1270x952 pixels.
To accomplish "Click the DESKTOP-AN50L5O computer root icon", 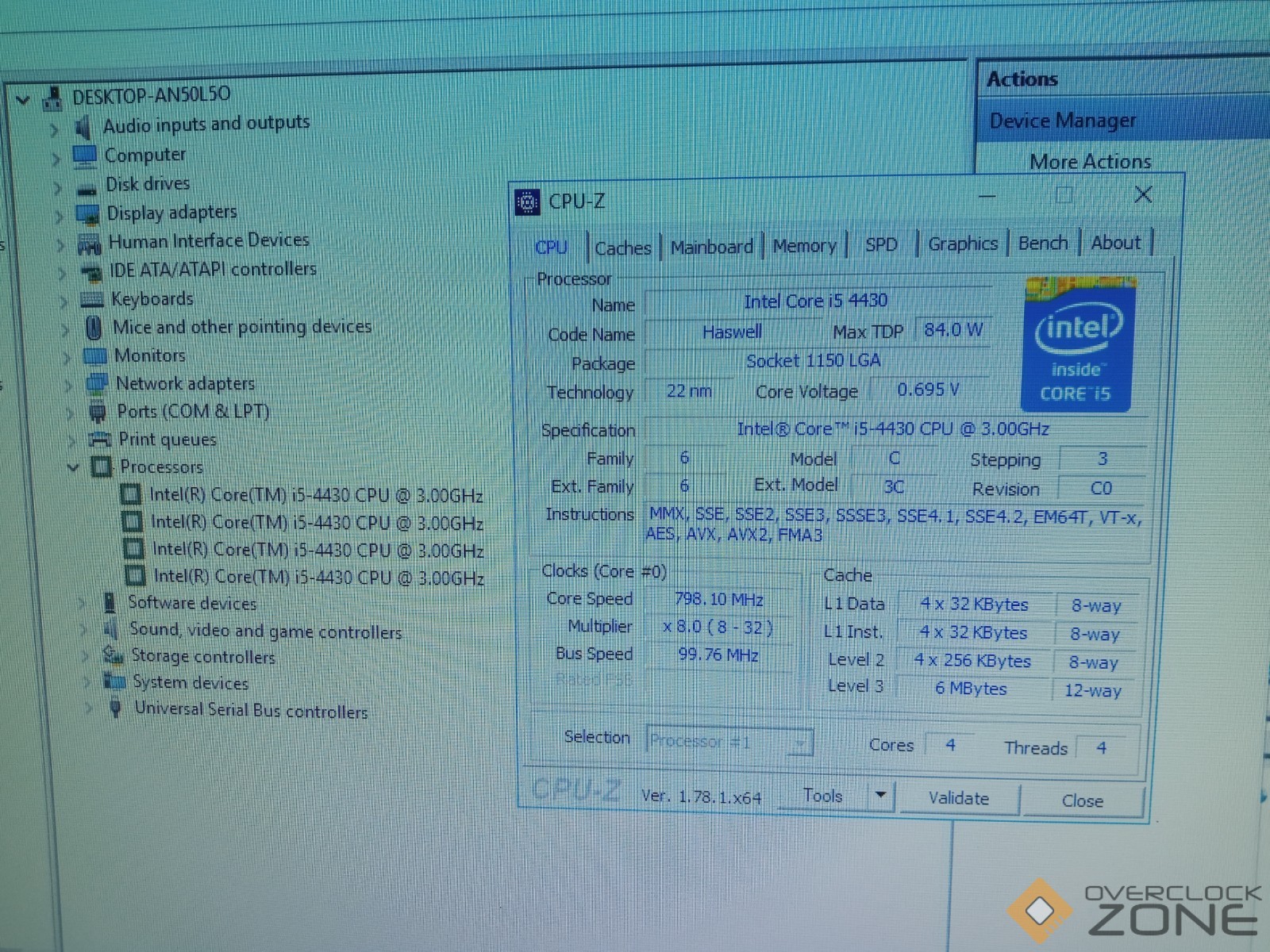I will click(52, 98).
